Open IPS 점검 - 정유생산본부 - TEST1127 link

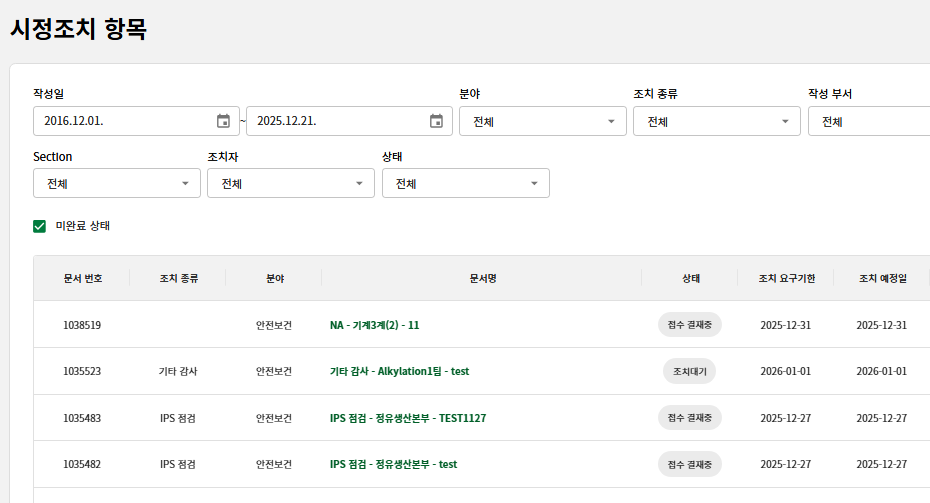408,418
